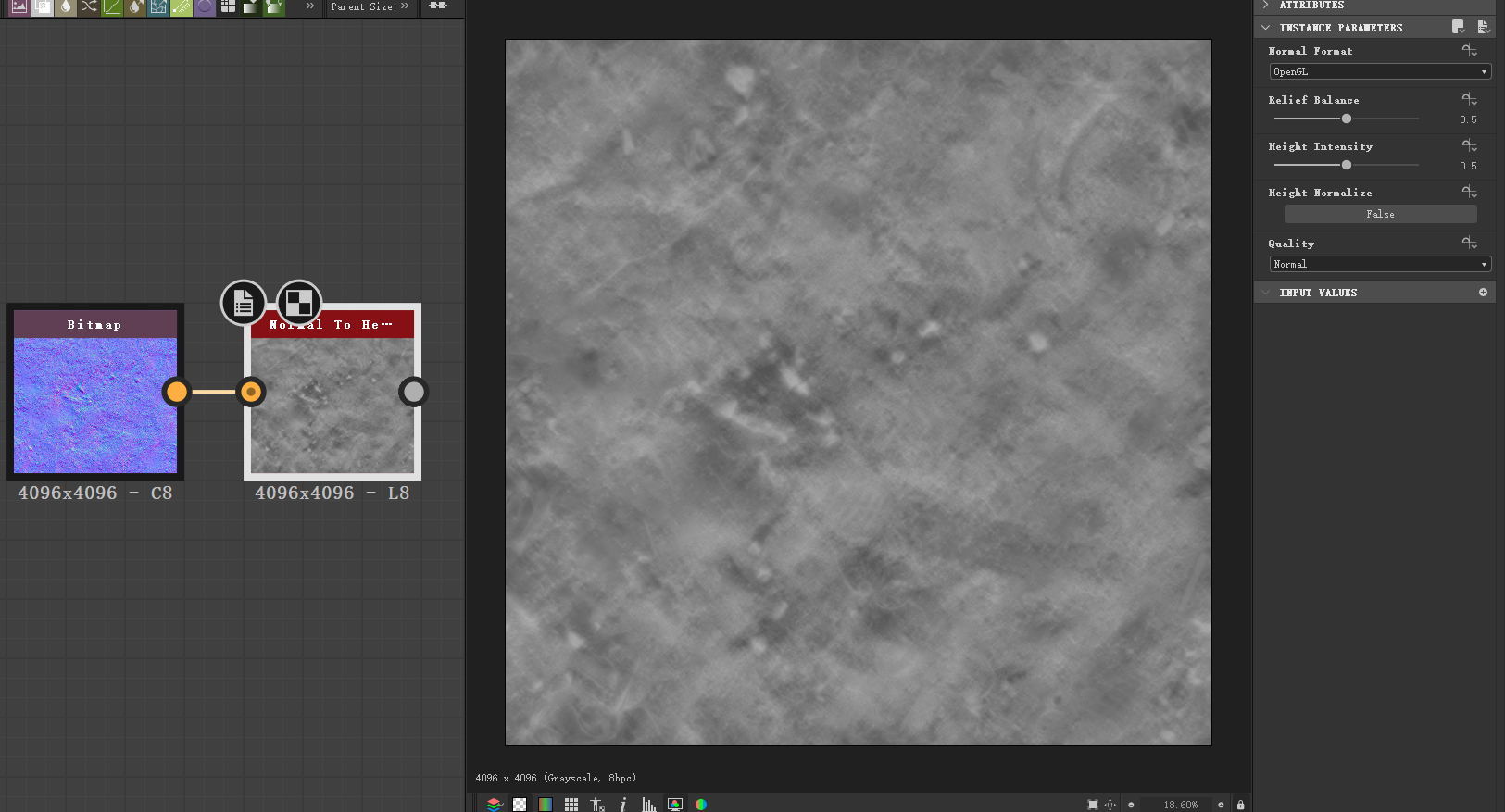The image size is (1505, 812).
Task: Add an FX-Map node (grid icon)
Action: tap(227, 6)
